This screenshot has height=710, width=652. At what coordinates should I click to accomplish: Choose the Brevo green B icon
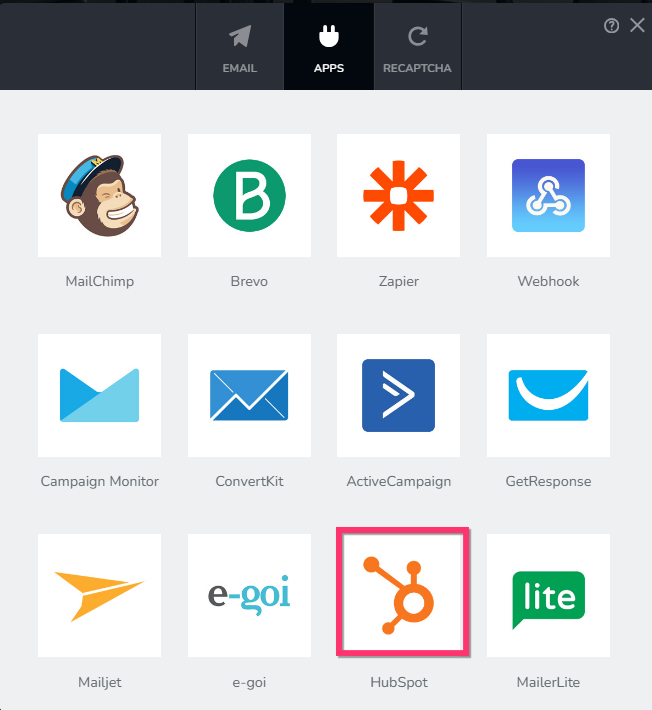[249, 195]
